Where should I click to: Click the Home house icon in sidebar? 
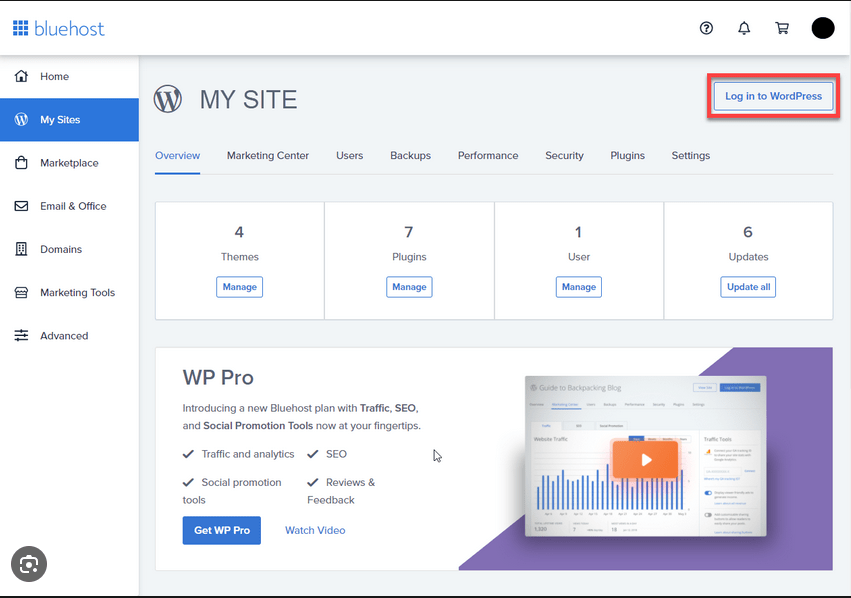(x=21, y=76)
